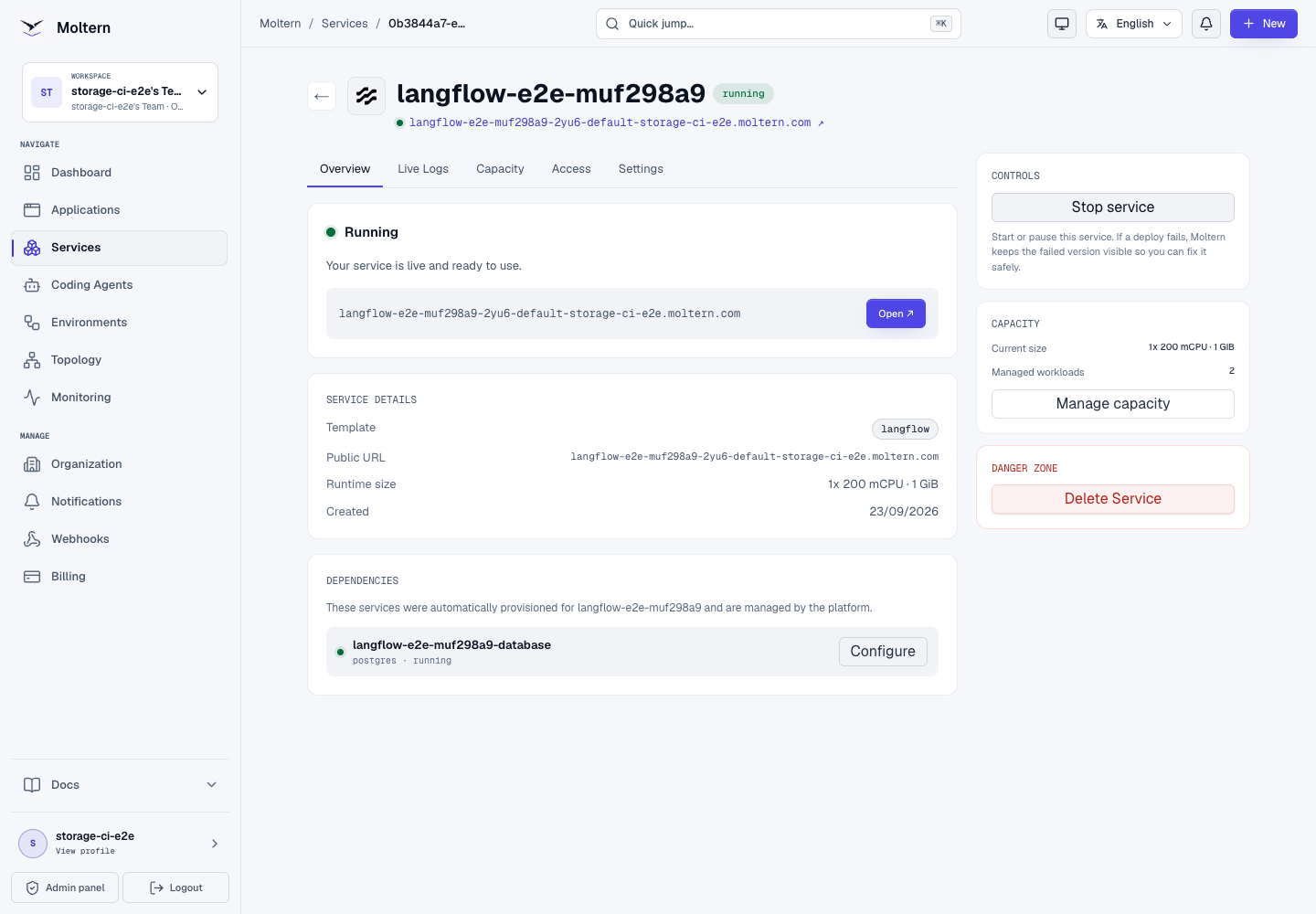The image size is (1316, 914).
Task: Navigate to Environments
Action: pyautogui.click(x=119, y=323)
